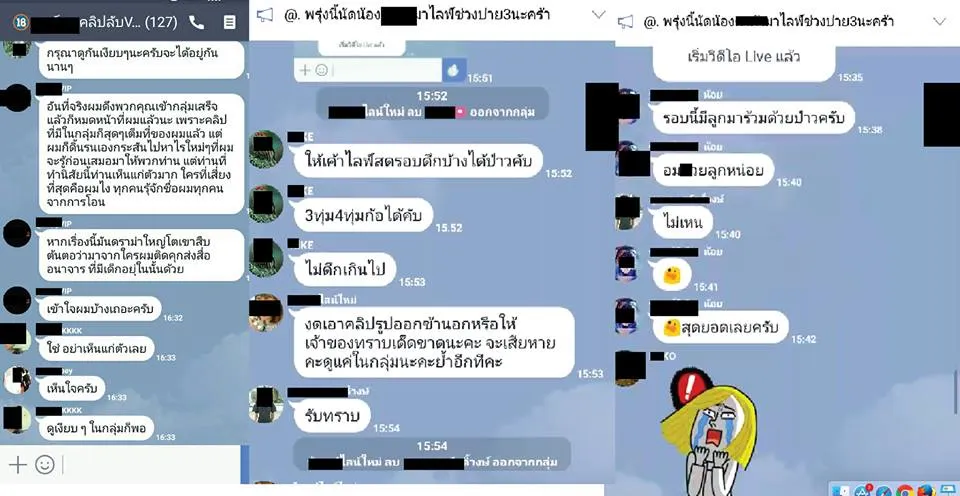
Task: Open App Store from the dock
Action: pos(862,490)
